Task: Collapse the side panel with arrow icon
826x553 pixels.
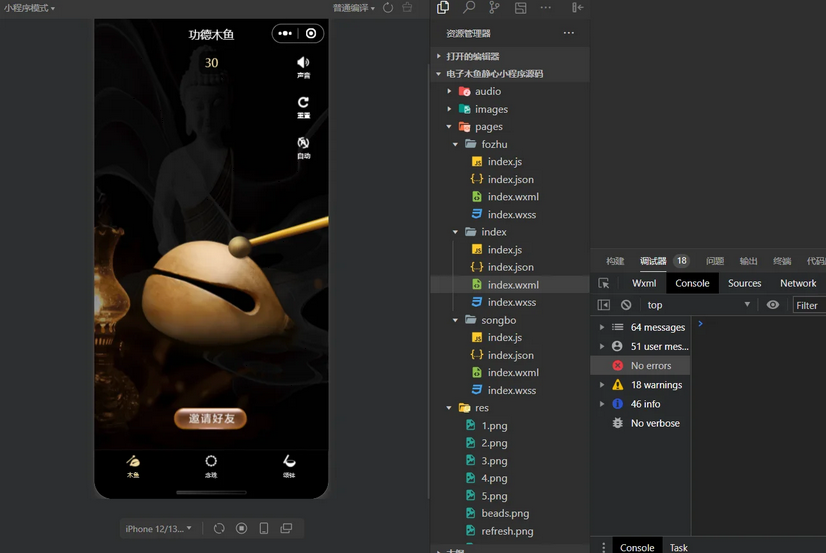Action: [578, 8]
